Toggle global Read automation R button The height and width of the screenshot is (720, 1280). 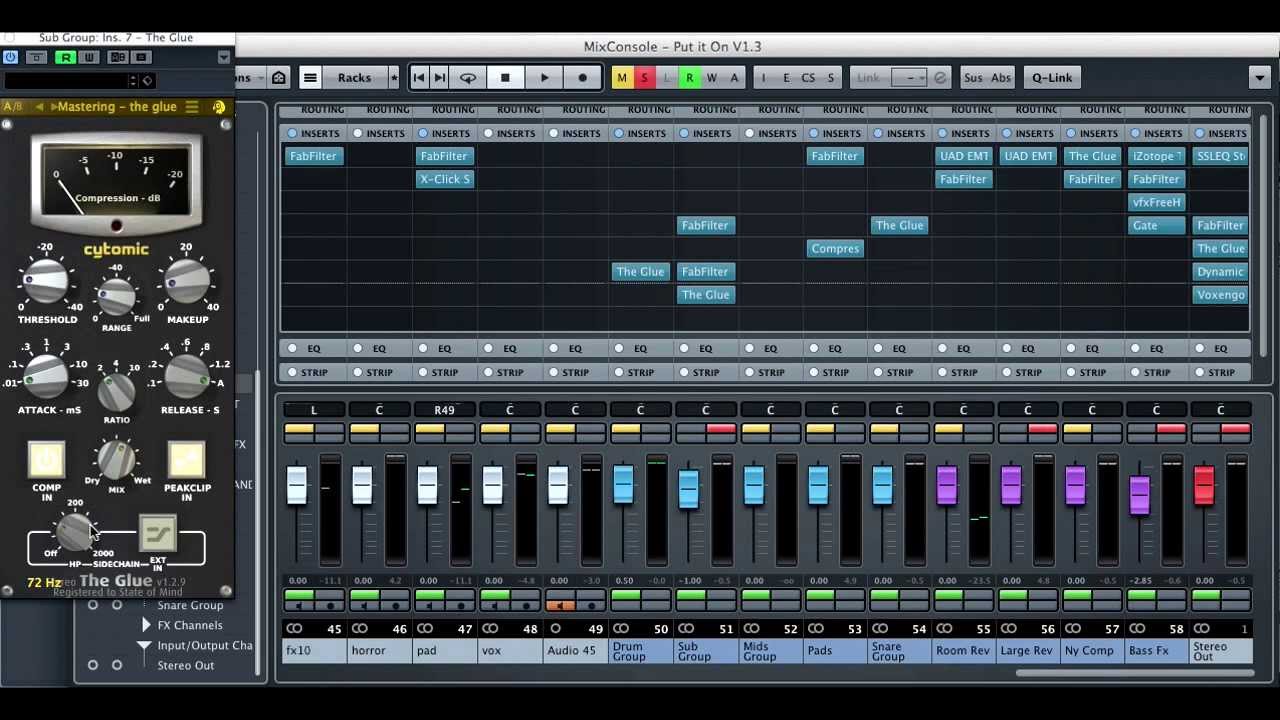[x=689, y=78]
